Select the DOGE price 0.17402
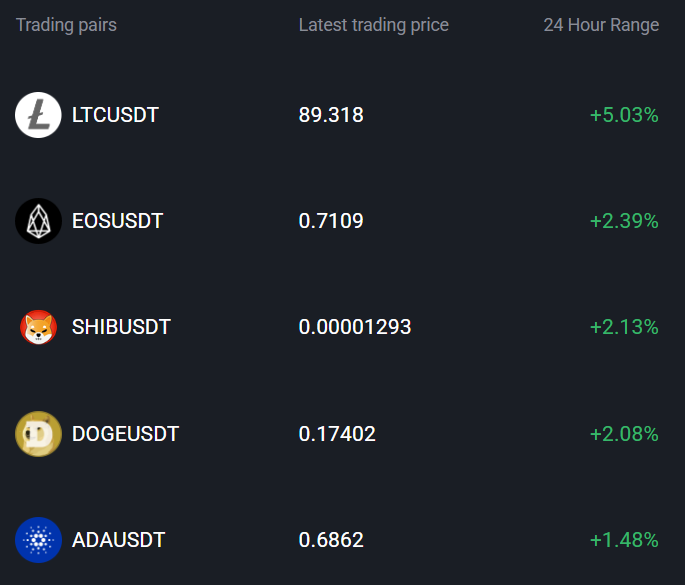 [337, 434]
